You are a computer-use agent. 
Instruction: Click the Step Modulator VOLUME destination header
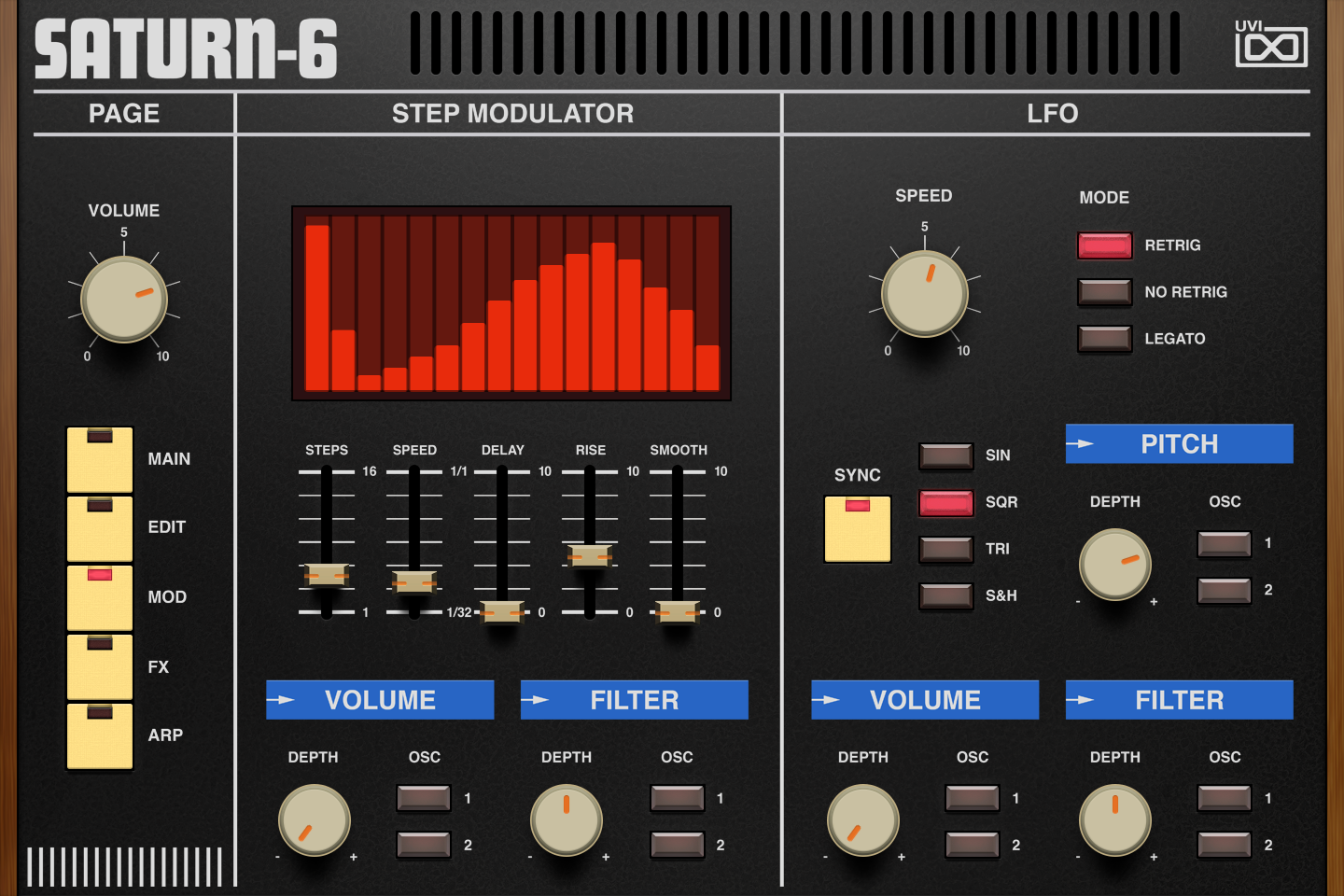tap(380, 700)
